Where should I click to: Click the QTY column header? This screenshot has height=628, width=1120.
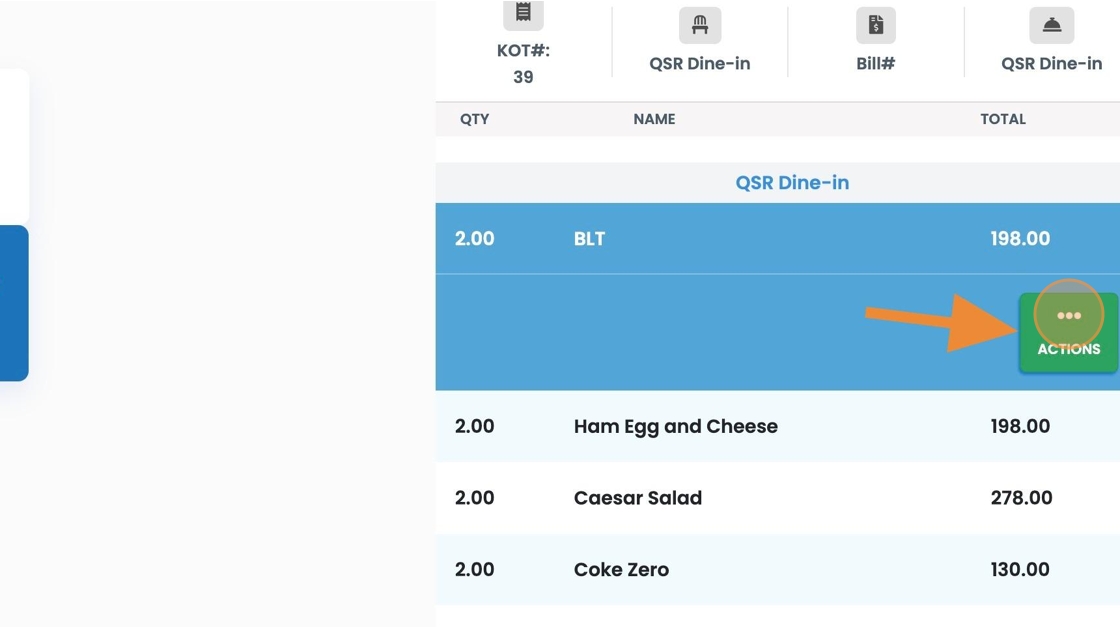coord(474,119)
